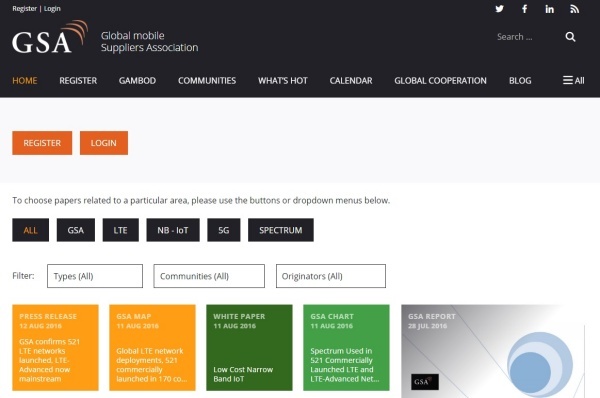This screenshot has width=600, height=398.
Task: Select the 5G filter button
Action: (x=224, y=230)
